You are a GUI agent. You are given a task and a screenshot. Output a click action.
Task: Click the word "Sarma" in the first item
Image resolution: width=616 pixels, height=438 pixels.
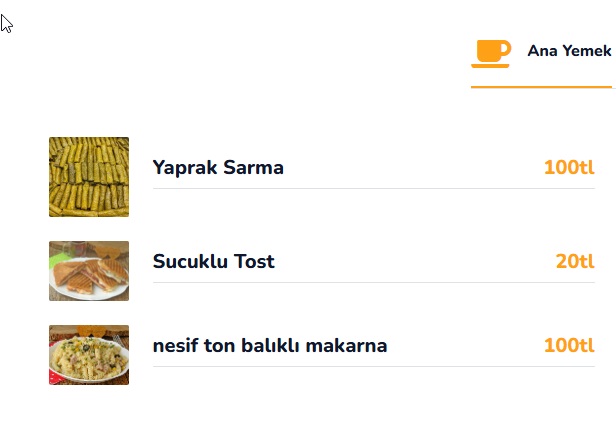254,168
